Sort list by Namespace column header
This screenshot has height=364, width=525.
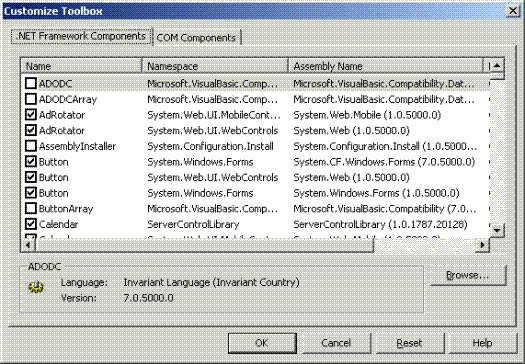coord(215,66)
